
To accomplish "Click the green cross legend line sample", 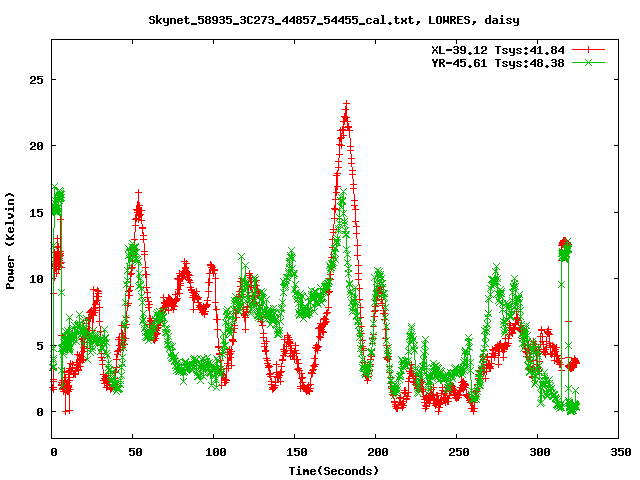I will pyautogui.click(x=588, y=62).
